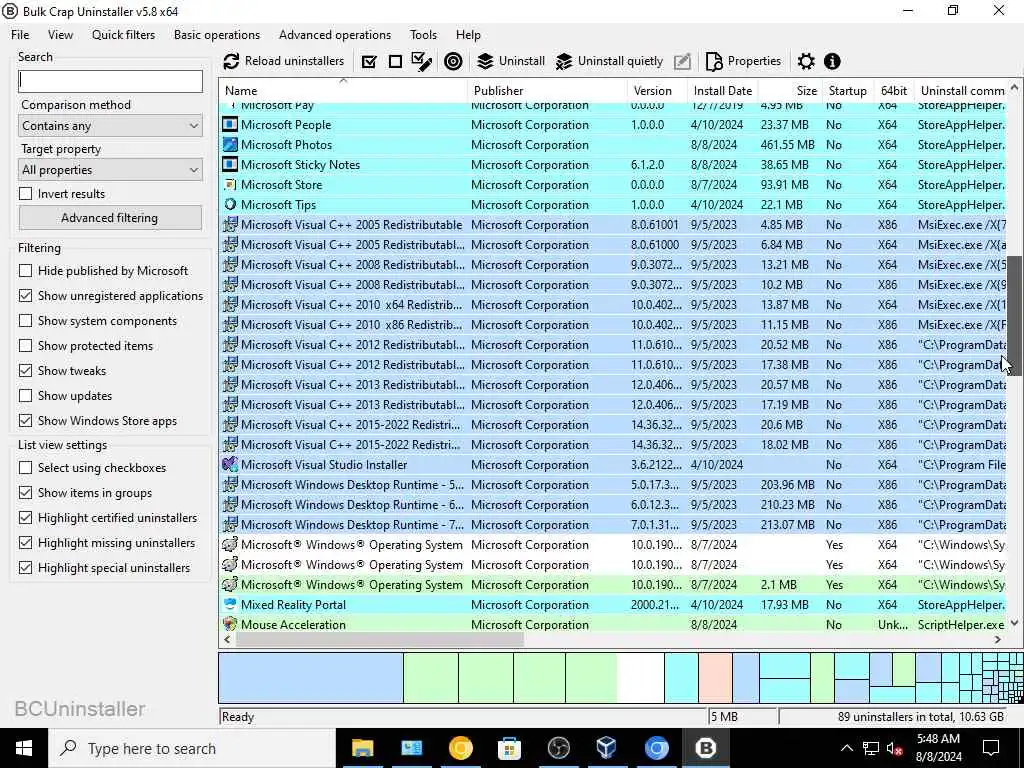Open the View menu
Screen dimensions: 1024x768
tap(60, 35)
